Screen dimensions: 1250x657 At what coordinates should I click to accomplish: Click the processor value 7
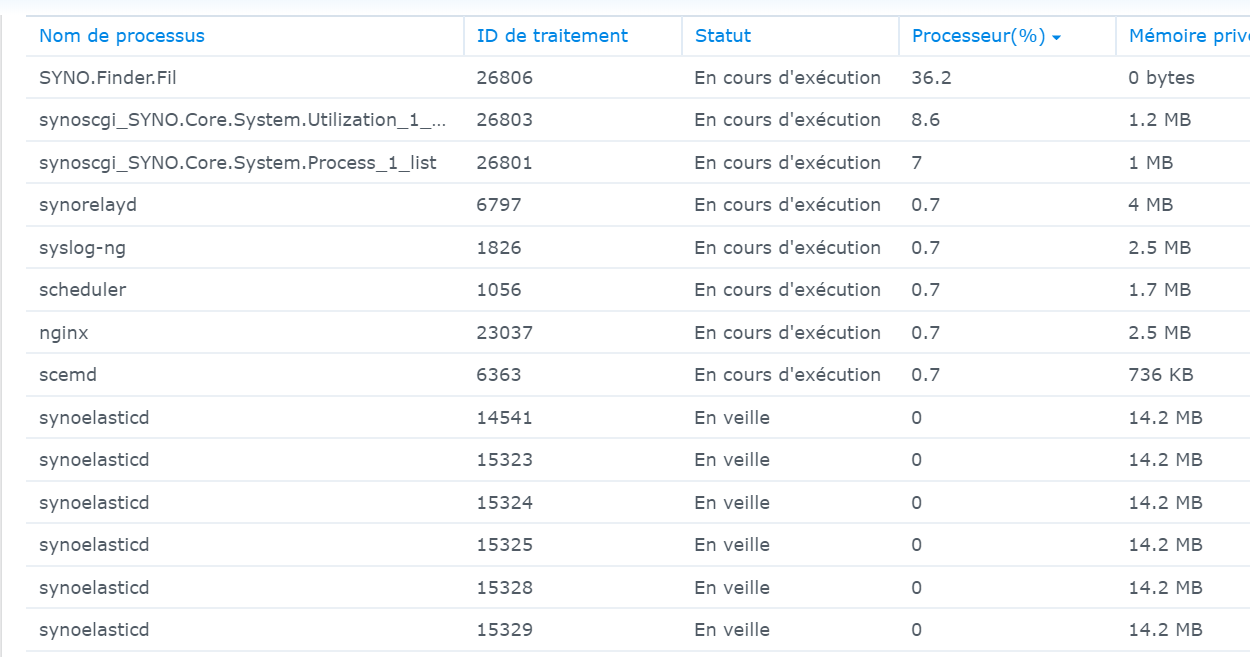pyautogui.click(x=916, y=163)
